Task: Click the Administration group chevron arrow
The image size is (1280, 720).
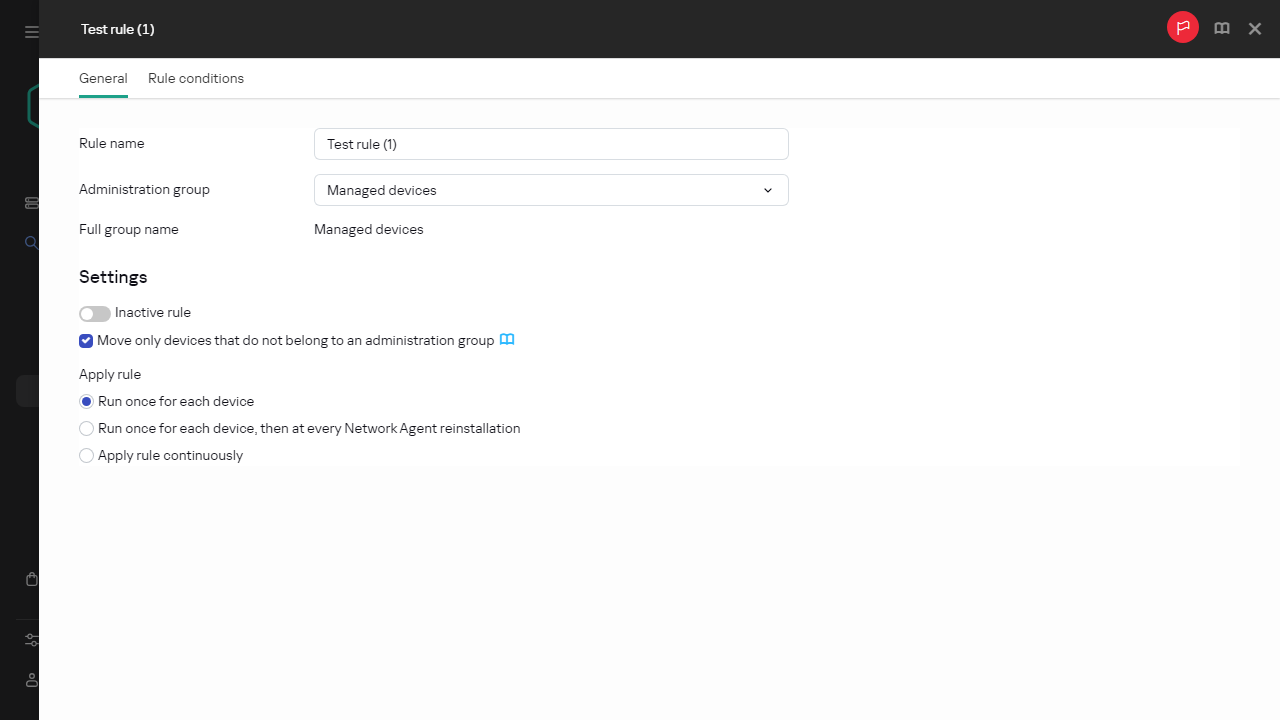Action: [768, 190]
